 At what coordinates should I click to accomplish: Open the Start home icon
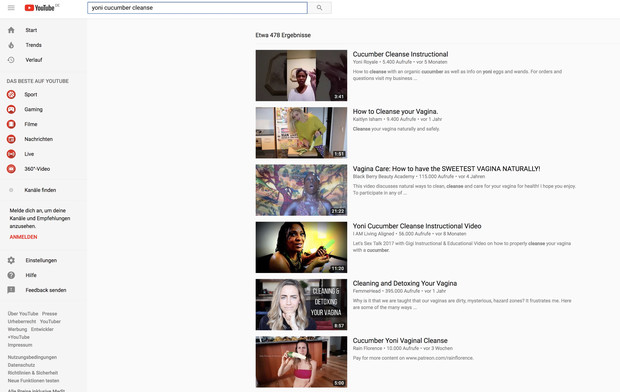tap(11, 30)
